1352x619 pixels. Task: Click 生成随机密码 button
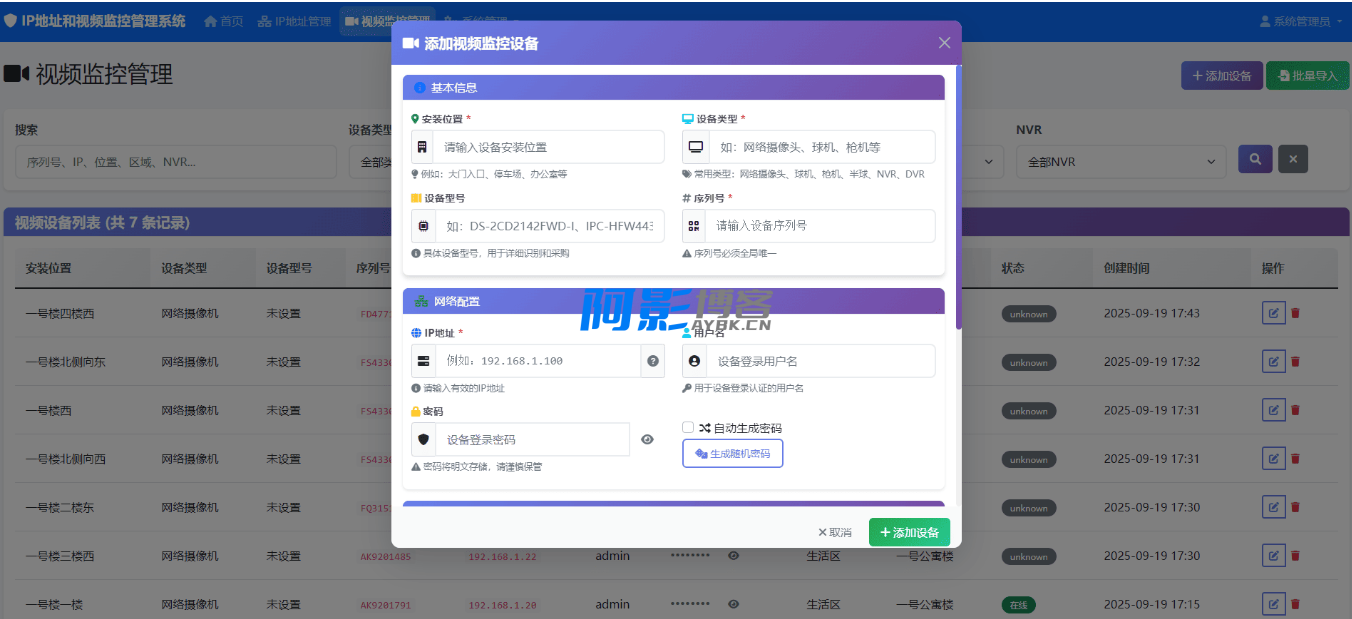click(732, 454)
